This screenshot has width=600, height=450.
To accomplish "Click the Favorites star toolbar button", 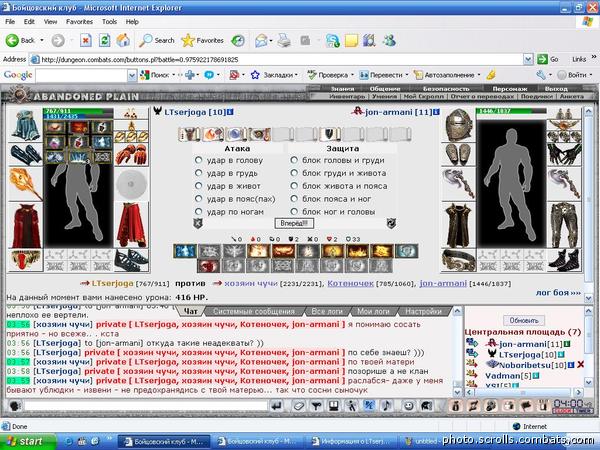I will 202,40.
